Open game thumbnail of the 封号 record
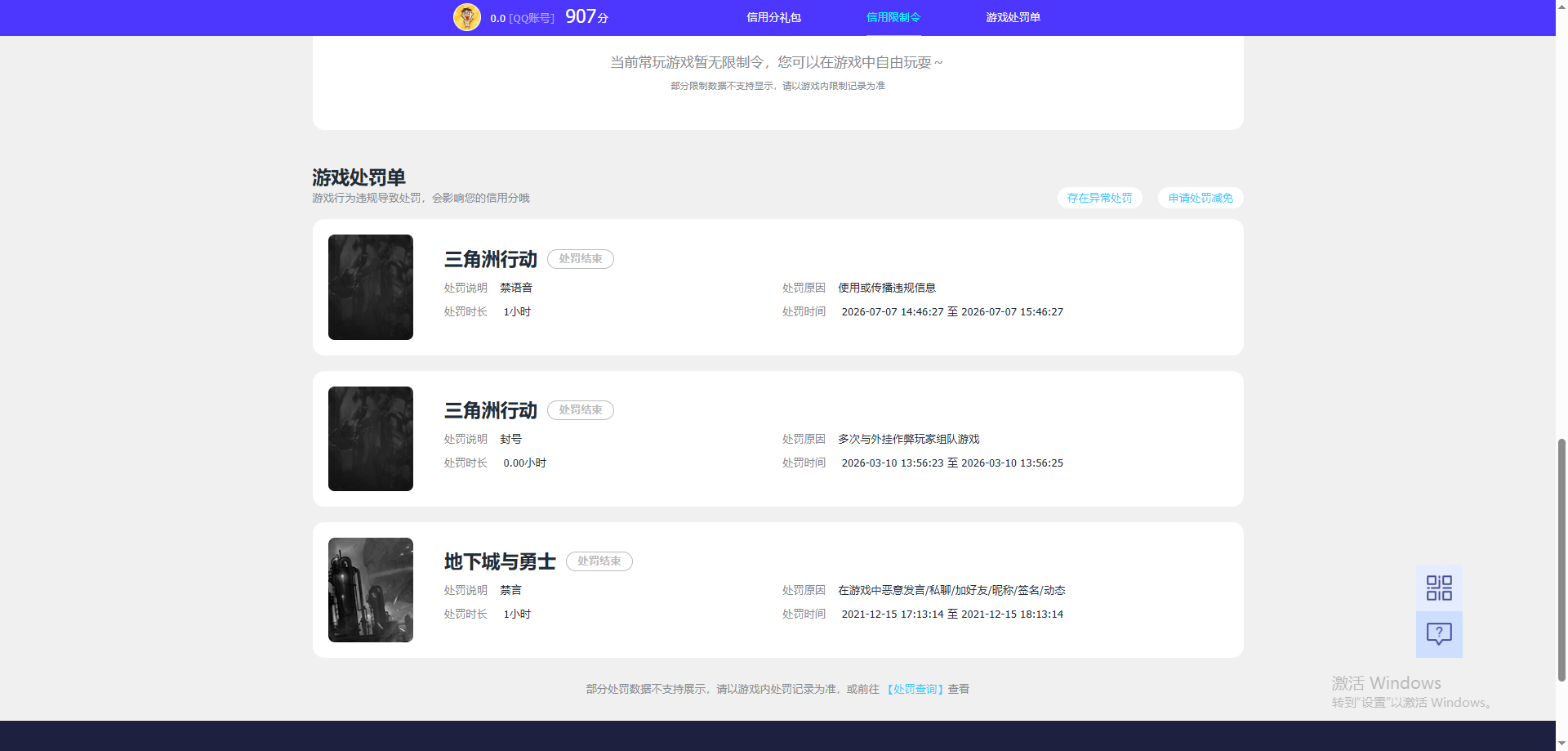Image resolution: width=1568 pixels, height=751 pixels. (371, 439)
